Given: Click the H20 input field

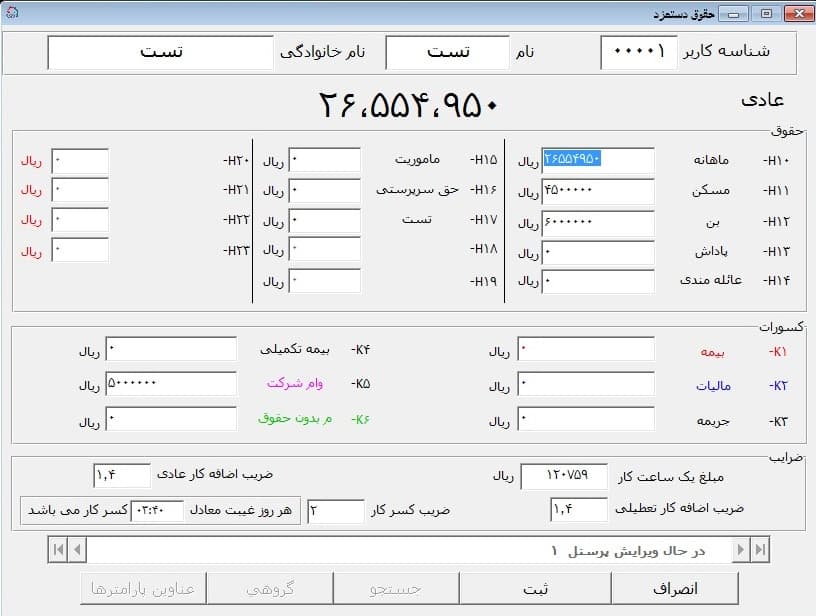Looking at the screenshot, I should click(x=80, y=161).
